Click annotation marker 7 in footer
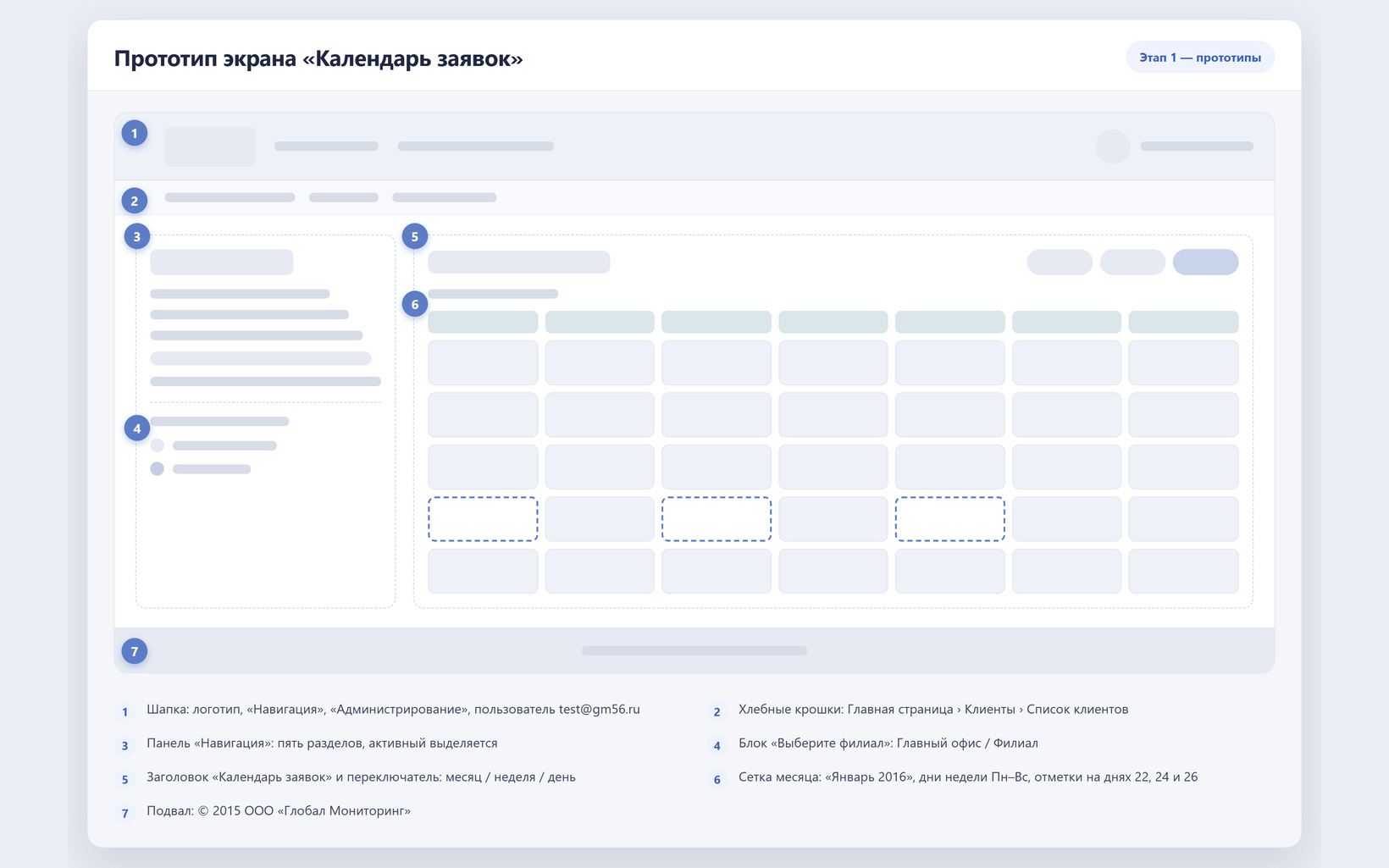The width and height of the screenshot is (1389, 868). coord(135,651)
